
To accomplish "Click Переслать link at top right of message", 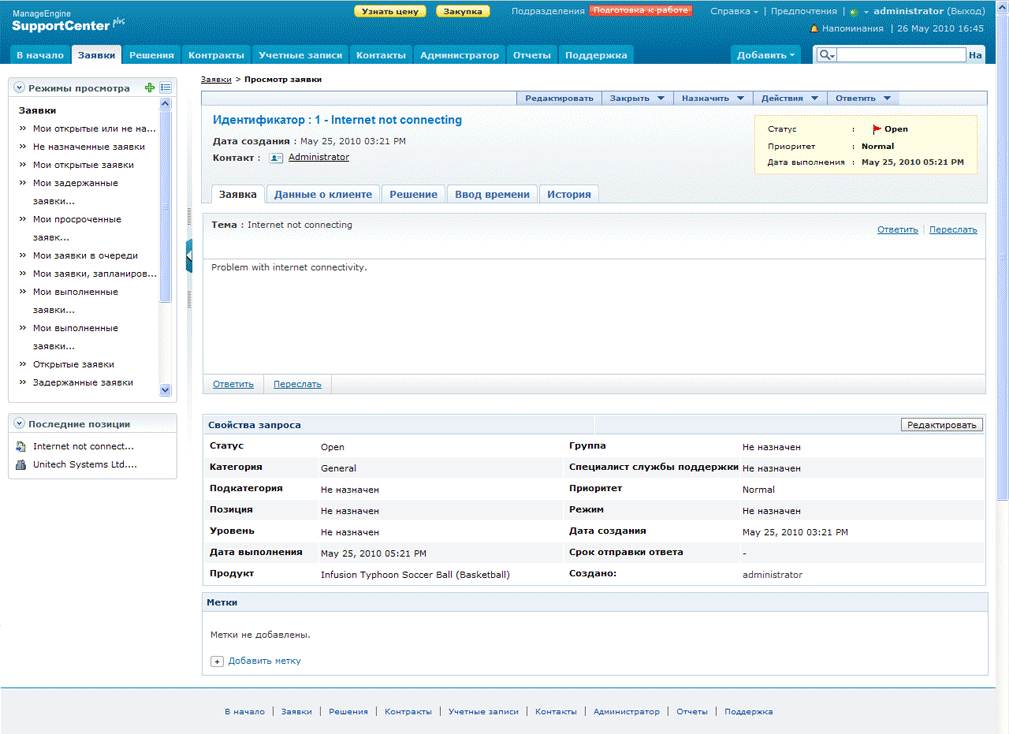I will (x=953, y=230).
